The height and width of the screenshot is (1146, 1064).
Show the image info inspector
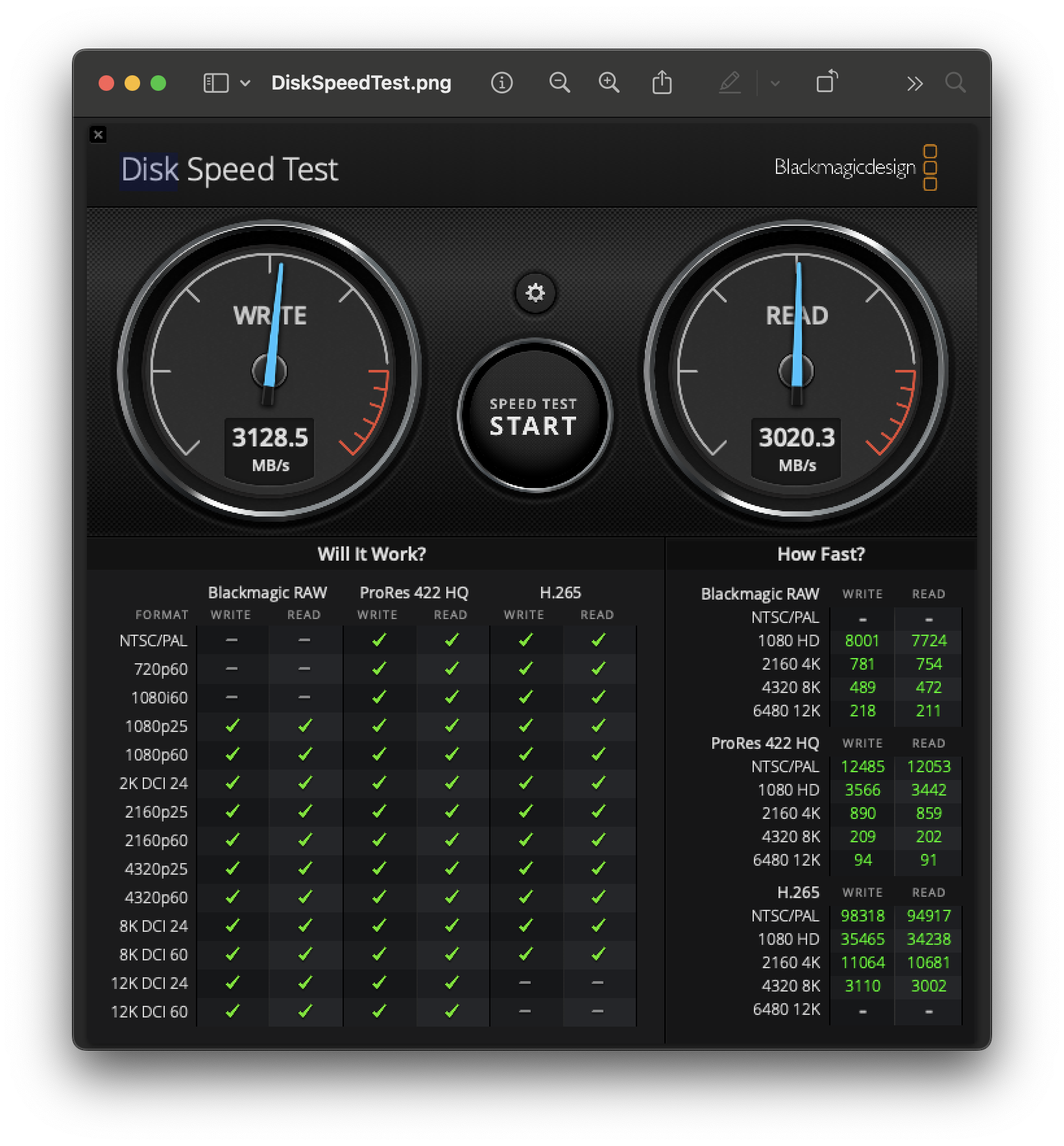pyautogui.click(x=502, y=82)
